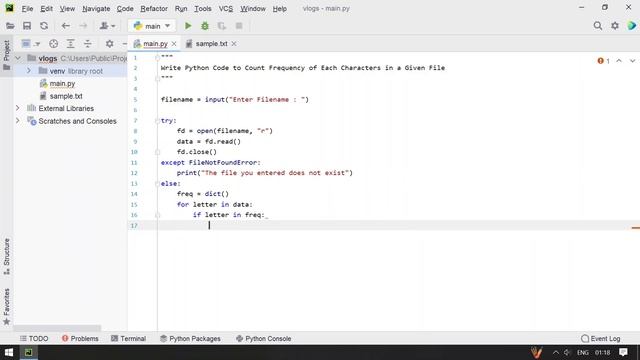The image size is (640, 360).
Task: Open the 'main' run configuration dropdown
Action: (x=151, y=26)
